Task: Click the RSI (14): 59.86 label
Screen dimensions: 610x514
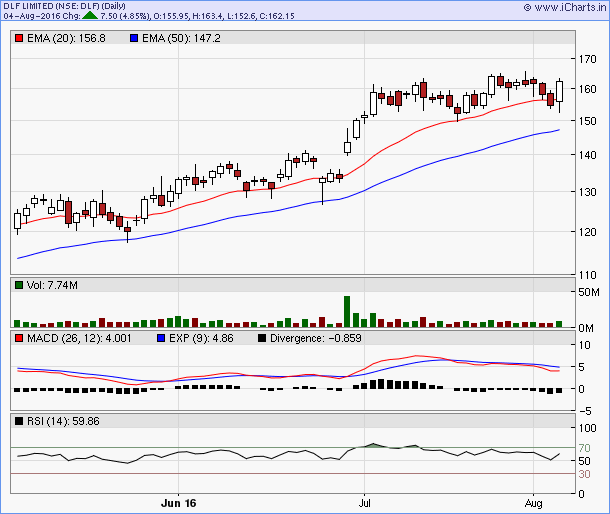Action: tap(63, 421)
